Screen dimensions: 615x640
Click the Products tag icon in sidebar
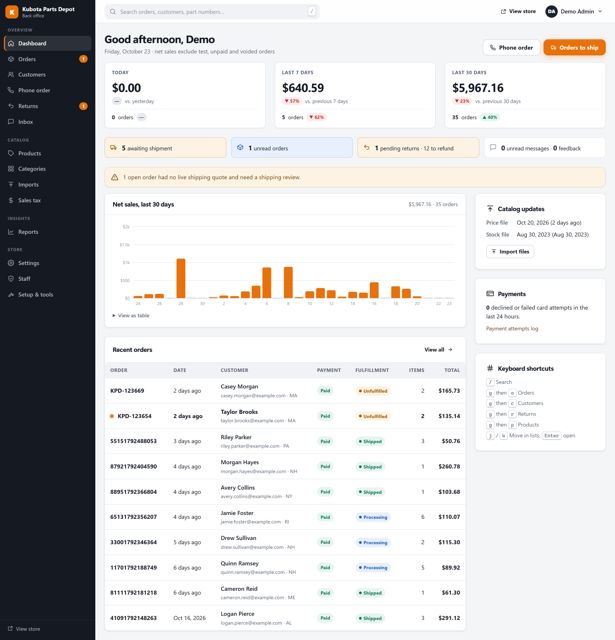[x=11, y=153]
